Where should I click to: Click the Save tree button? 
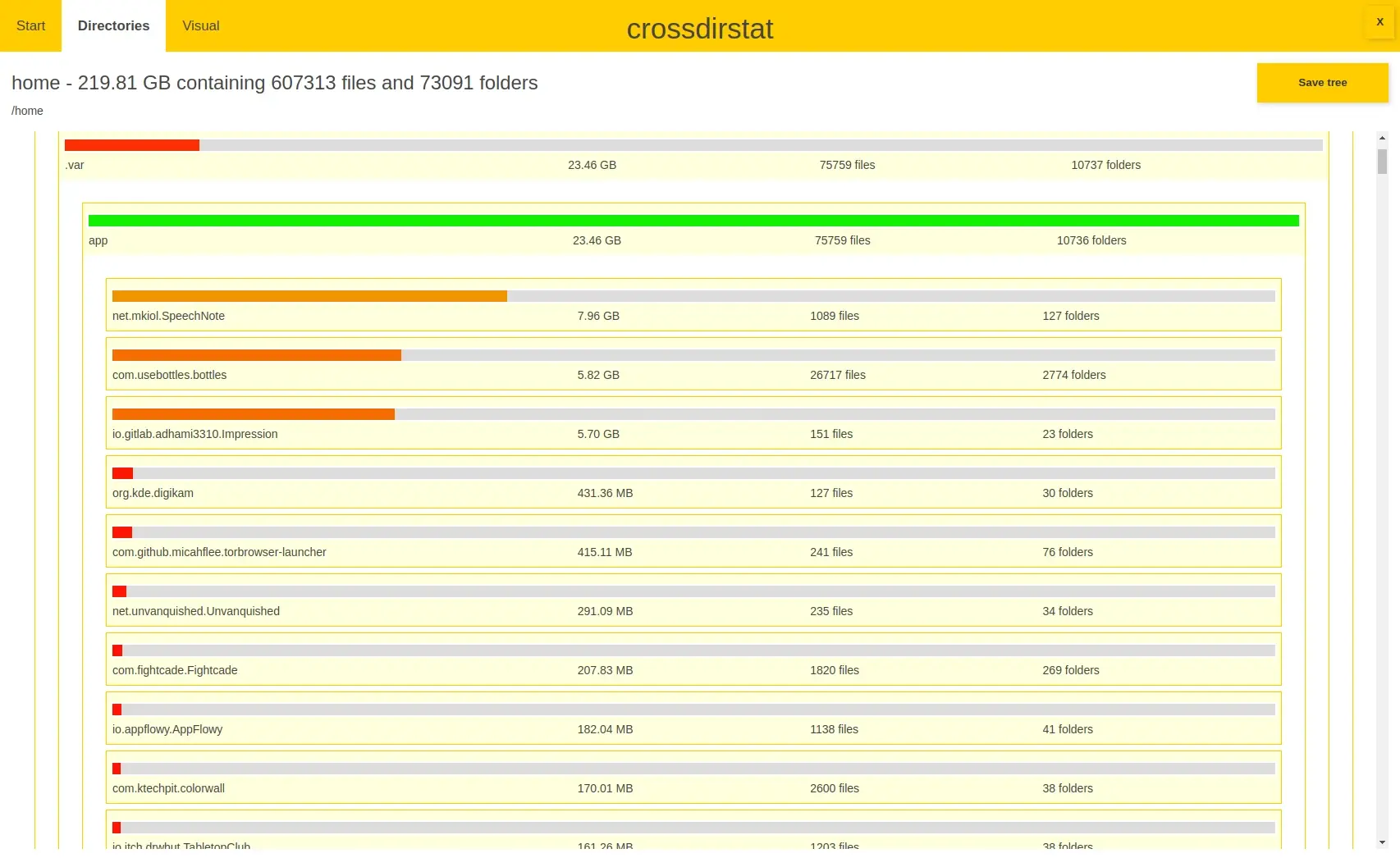1322,83
